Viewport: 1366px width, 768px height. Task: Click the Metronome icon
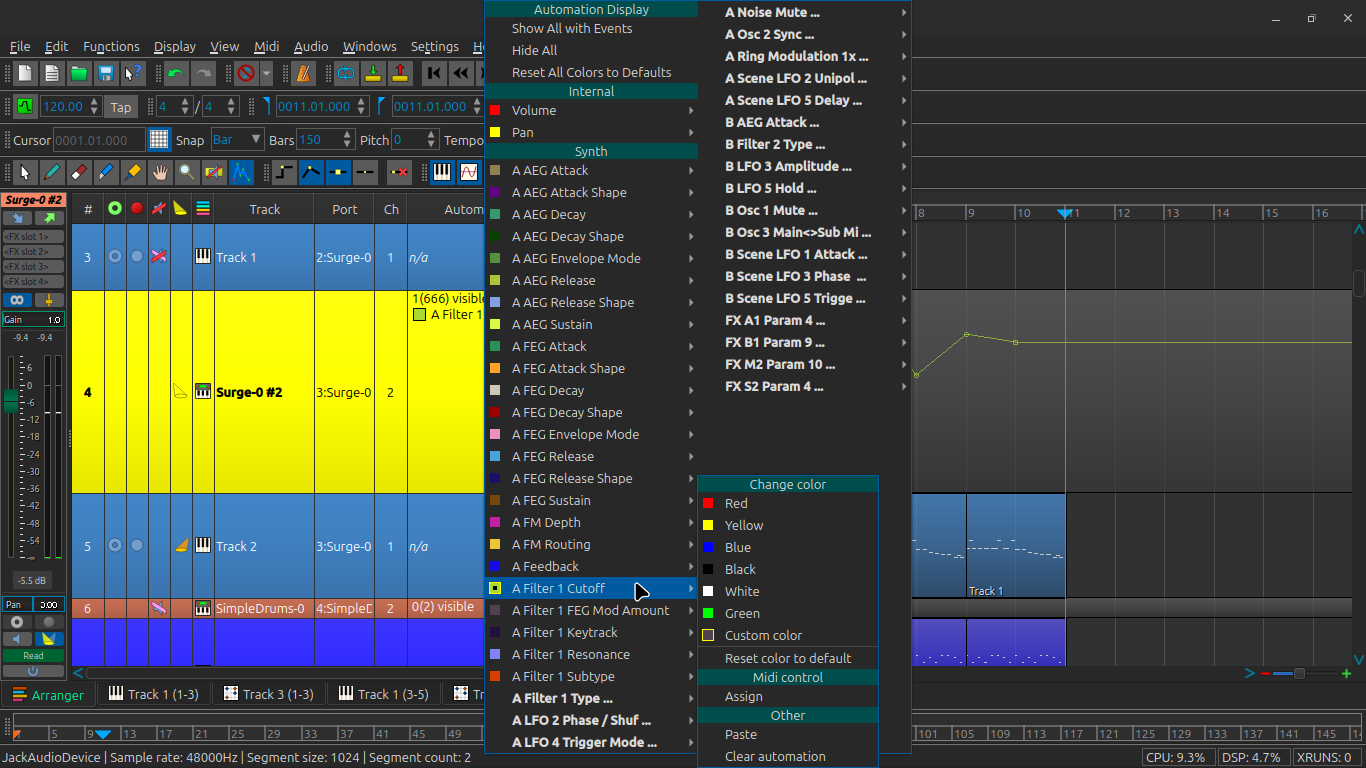302,73
